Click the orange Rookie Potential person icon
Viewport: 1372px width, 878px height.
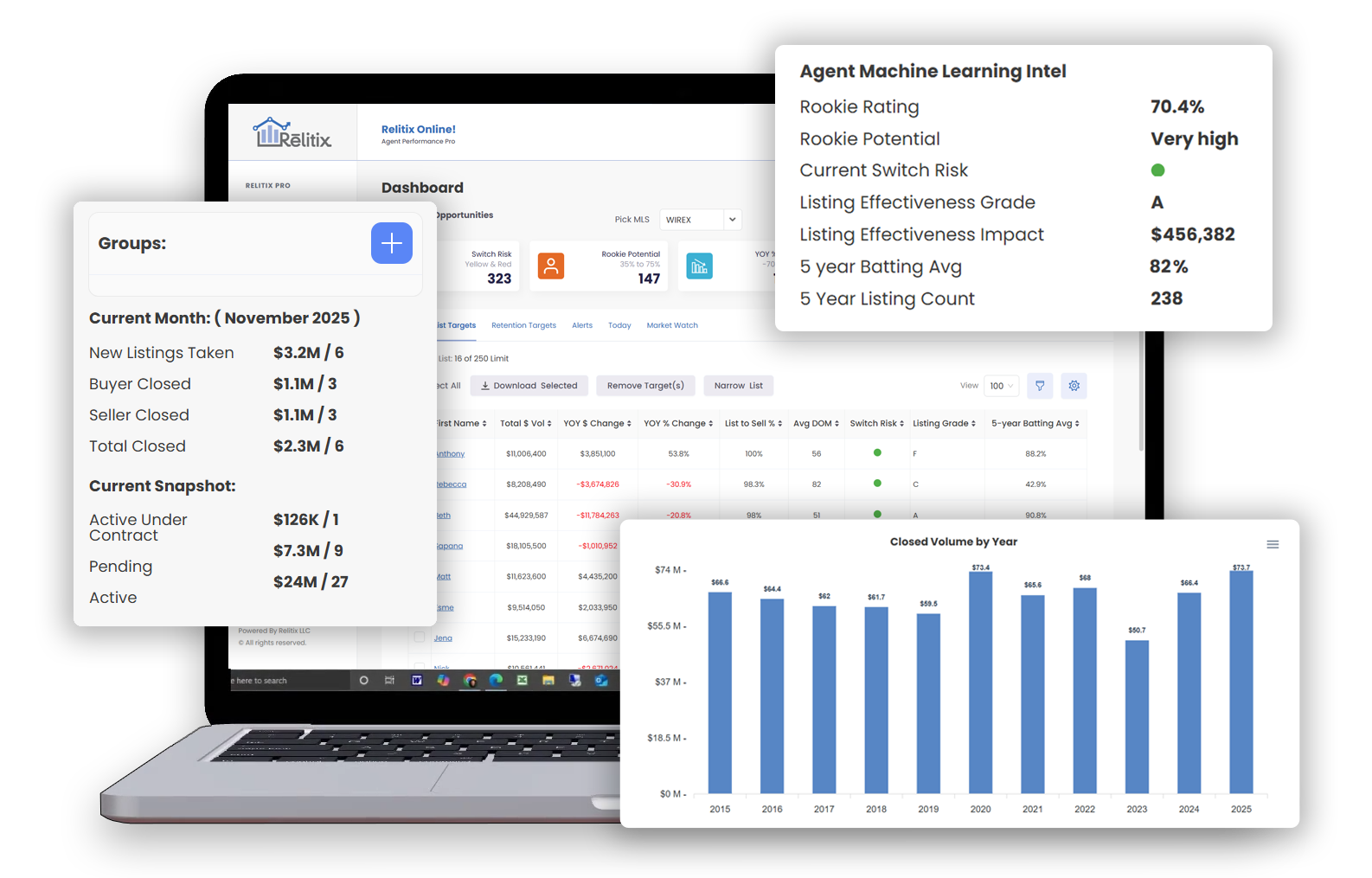(551, 266)
